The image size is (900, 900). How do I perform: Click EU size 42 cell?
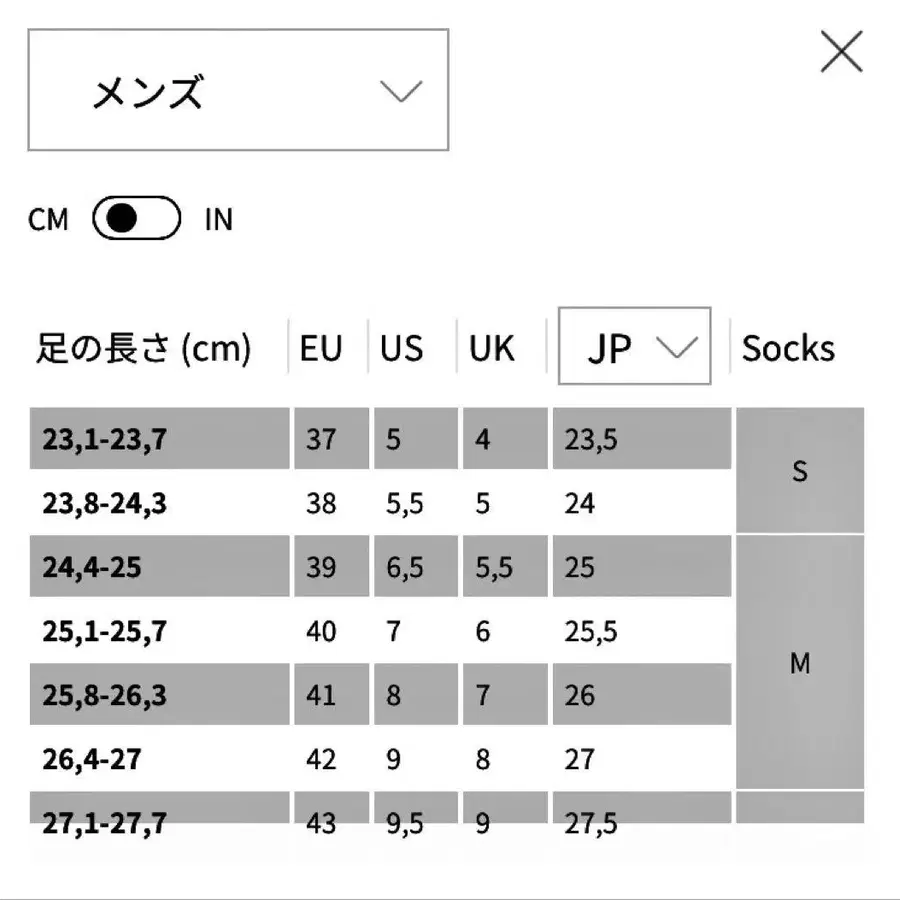pos(321,759)
